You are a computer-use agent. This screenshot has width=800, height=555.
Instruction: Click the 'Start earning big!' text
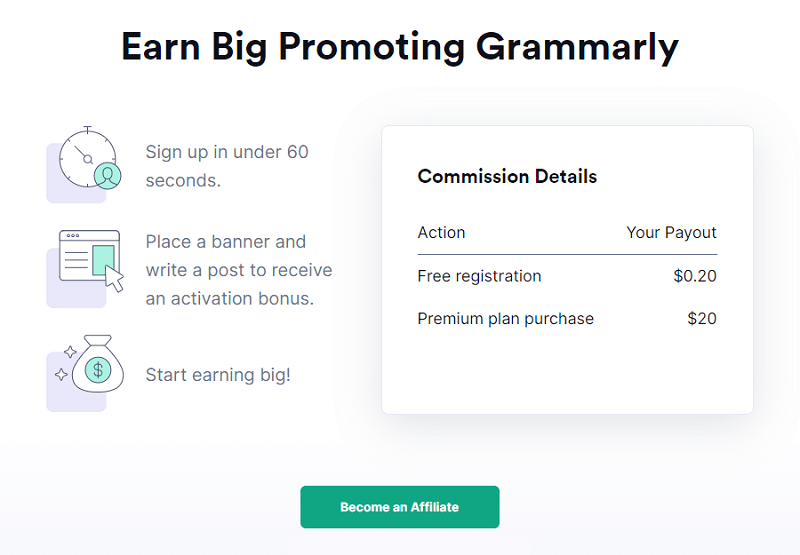(218, 375)
